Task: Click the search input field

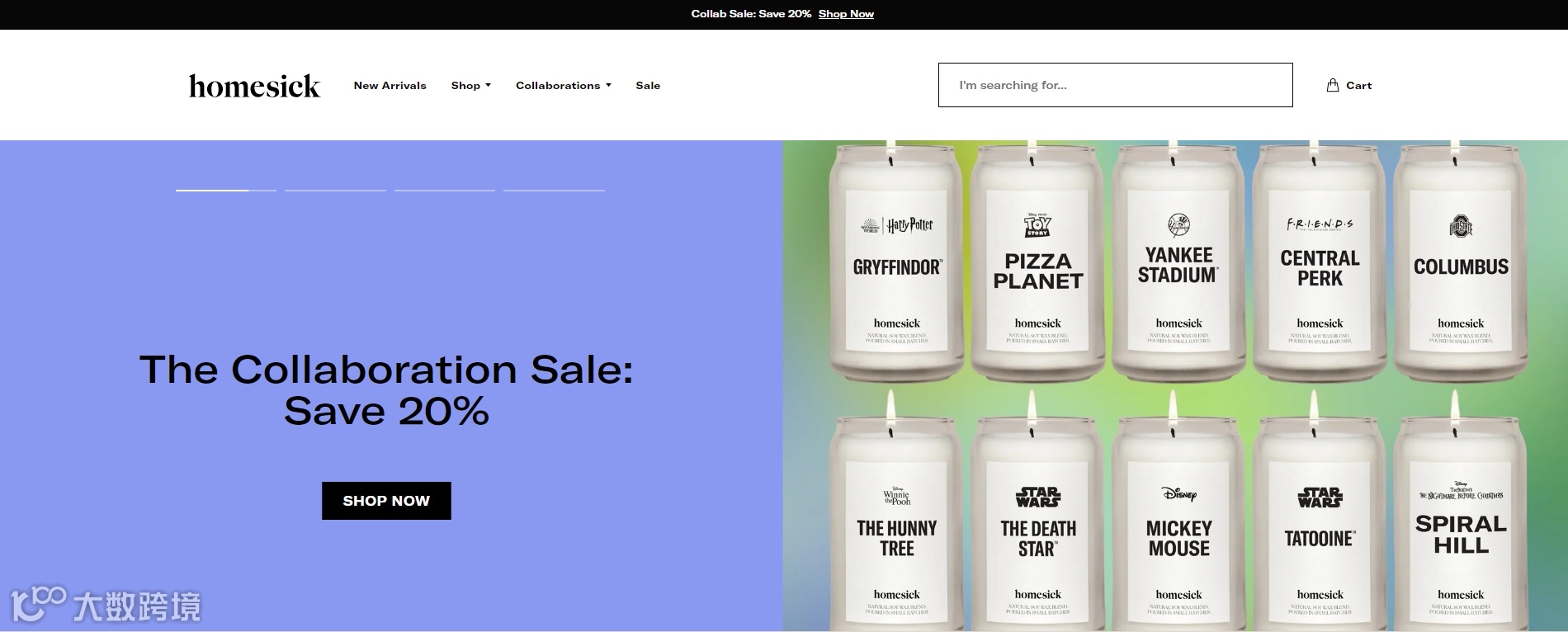Action: (x=1115, y=85)
